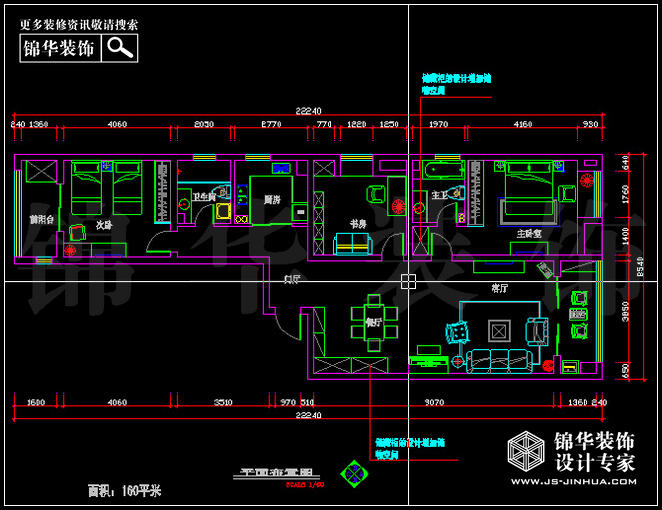Image resolution: width=662 pixels, height=510 pixels.
Task: Click the 客厅 living room label
Action: [x=500, y=287]
